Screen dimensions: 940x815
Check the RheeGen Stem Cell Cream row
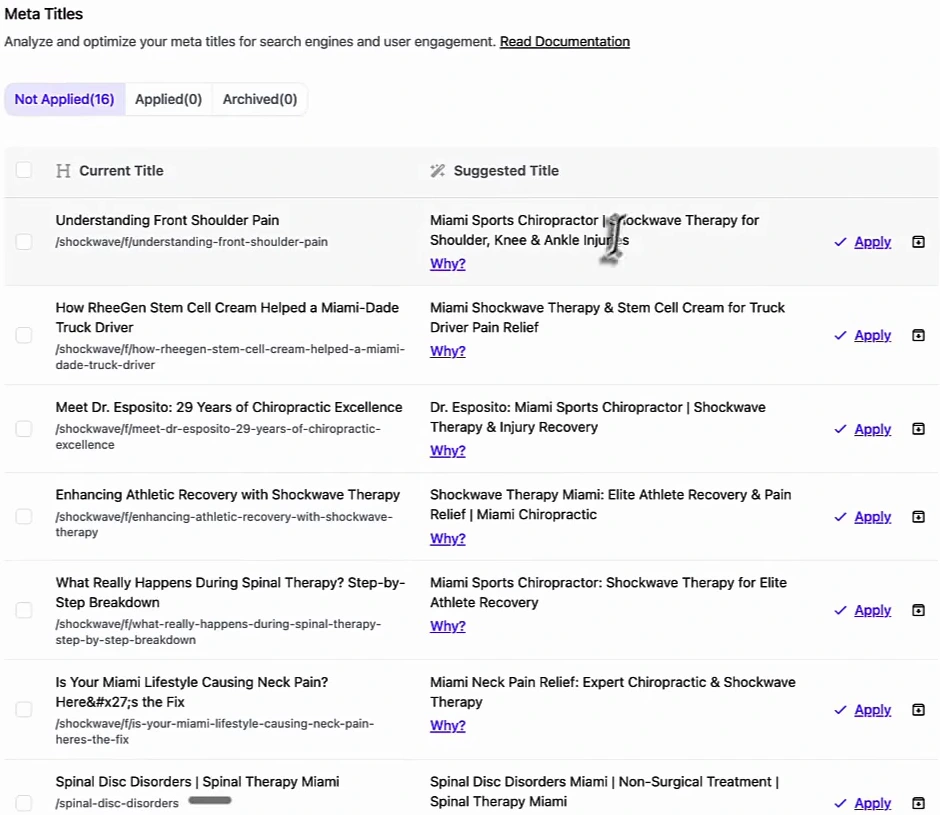pos(24,335)
